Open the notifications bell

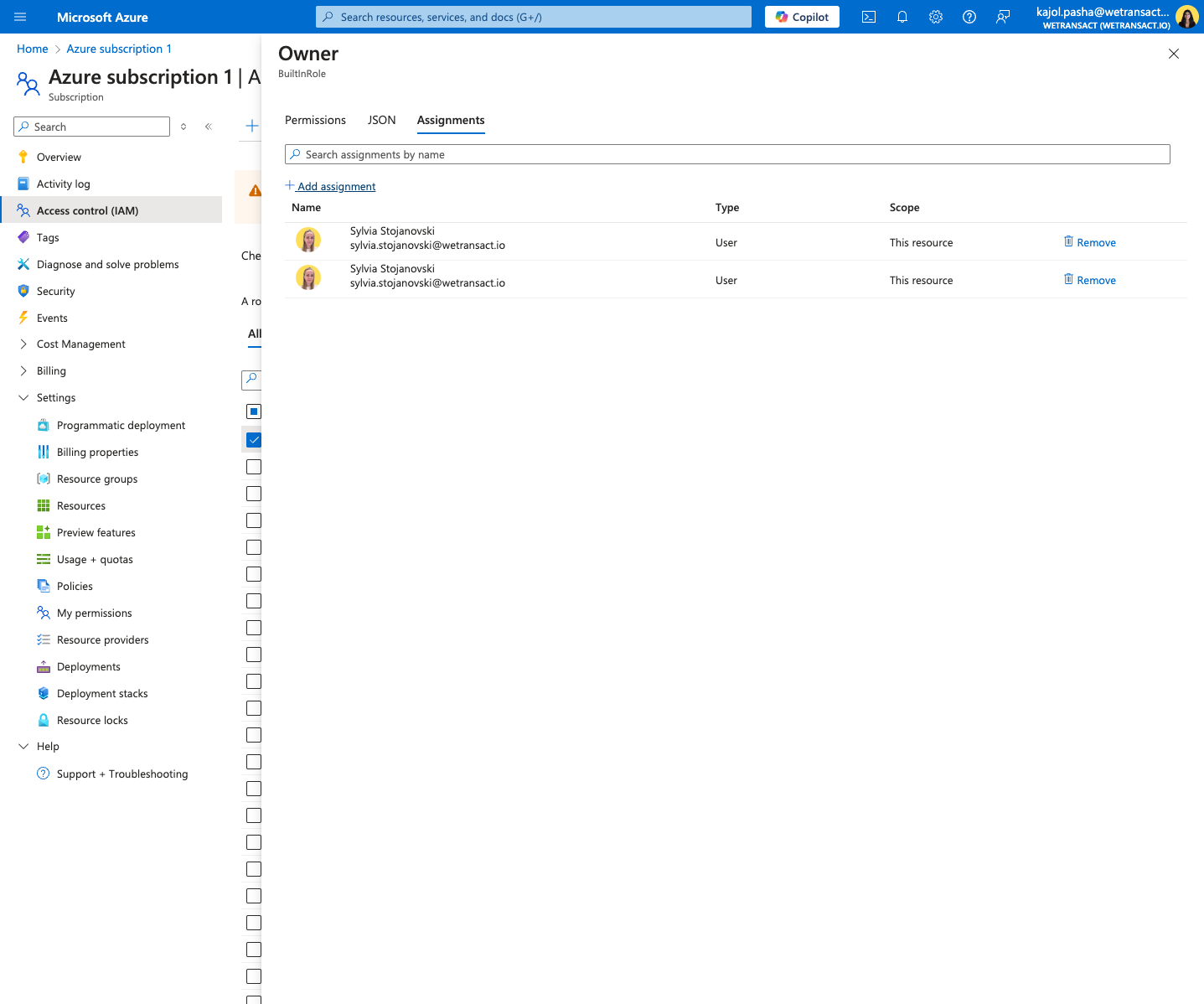point(902,17)
